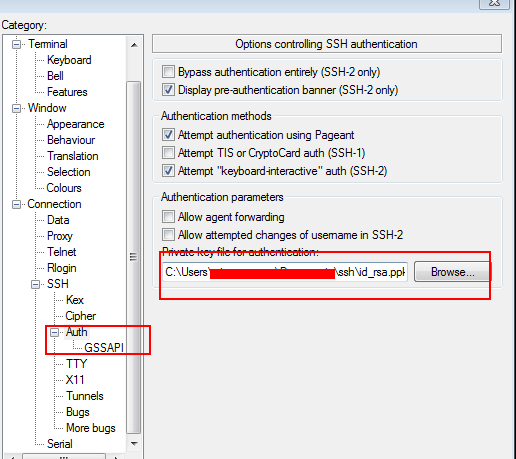
Task: Select TTY under SSH
Action: tap(76, 364)
